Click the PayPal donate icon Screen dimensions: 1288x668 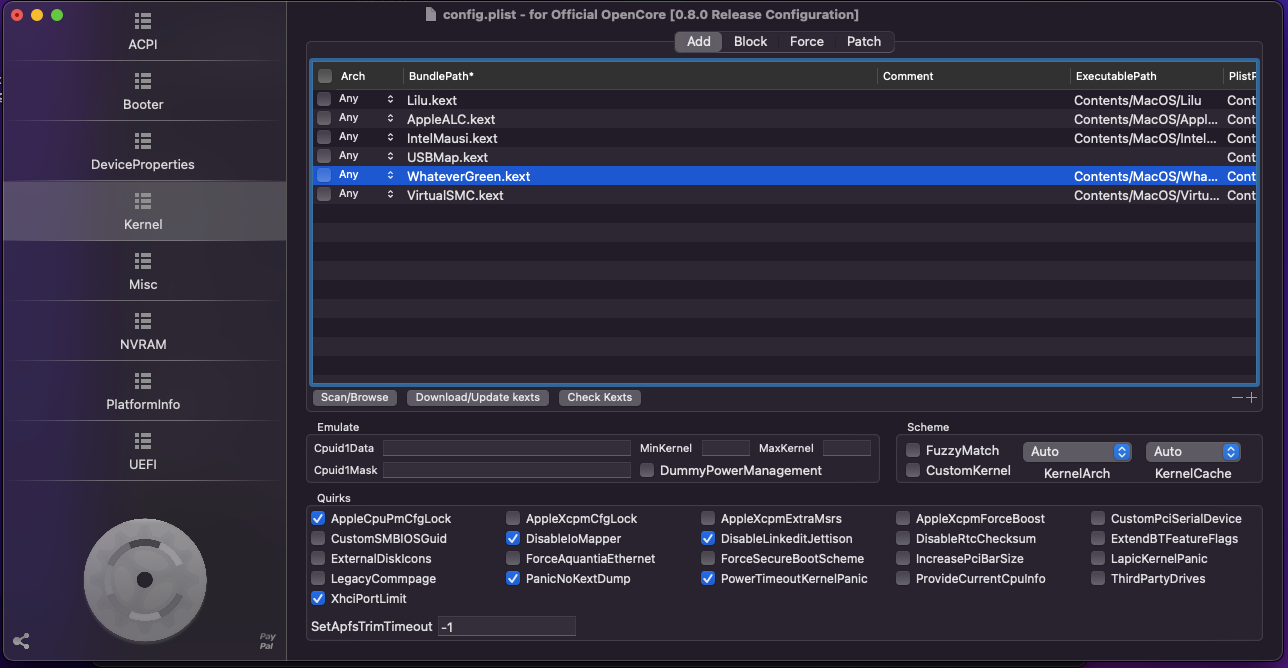(267, 641)
